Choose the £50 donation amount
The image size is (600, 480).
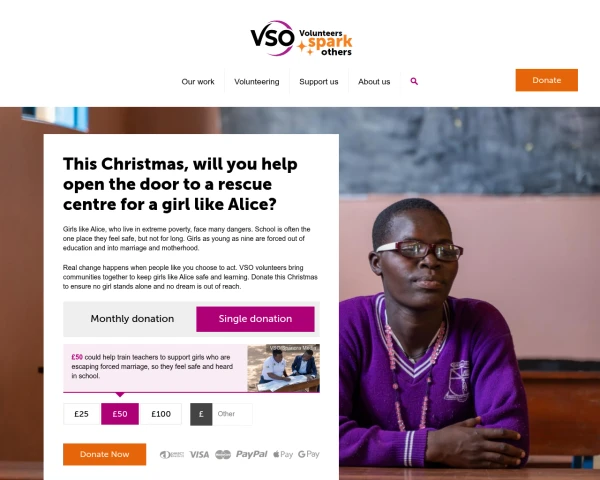pos(120,414)
